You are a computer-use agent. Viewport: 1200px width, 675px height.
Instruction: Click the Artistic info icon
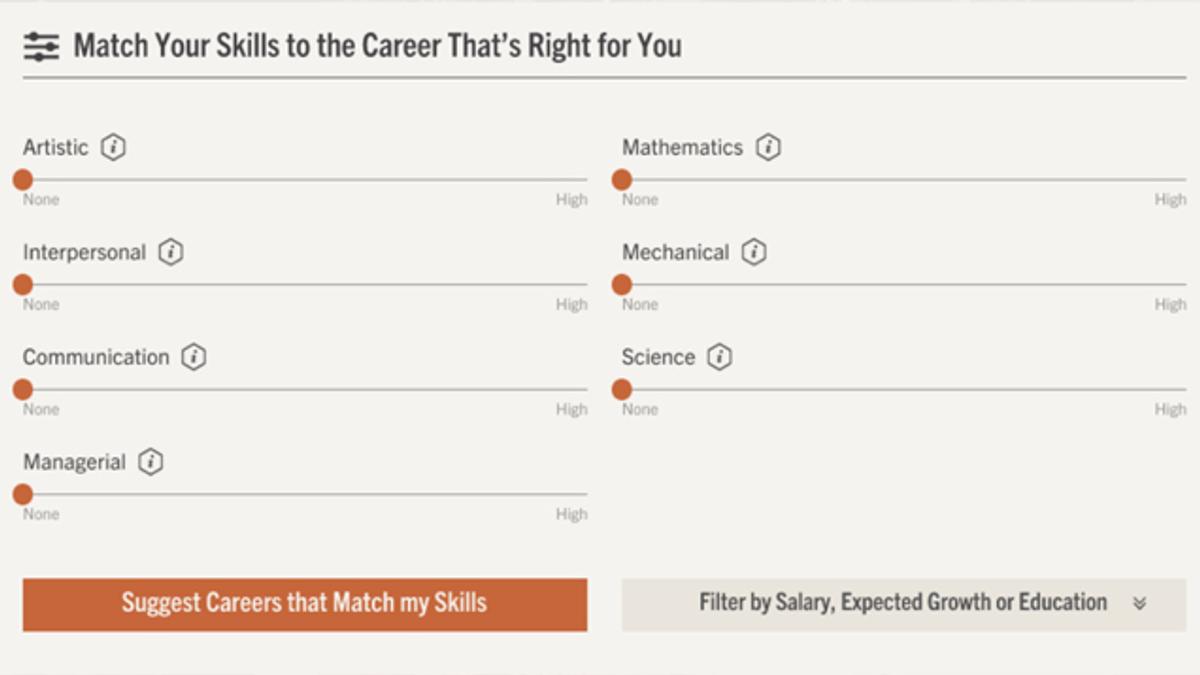click(113, 148)
